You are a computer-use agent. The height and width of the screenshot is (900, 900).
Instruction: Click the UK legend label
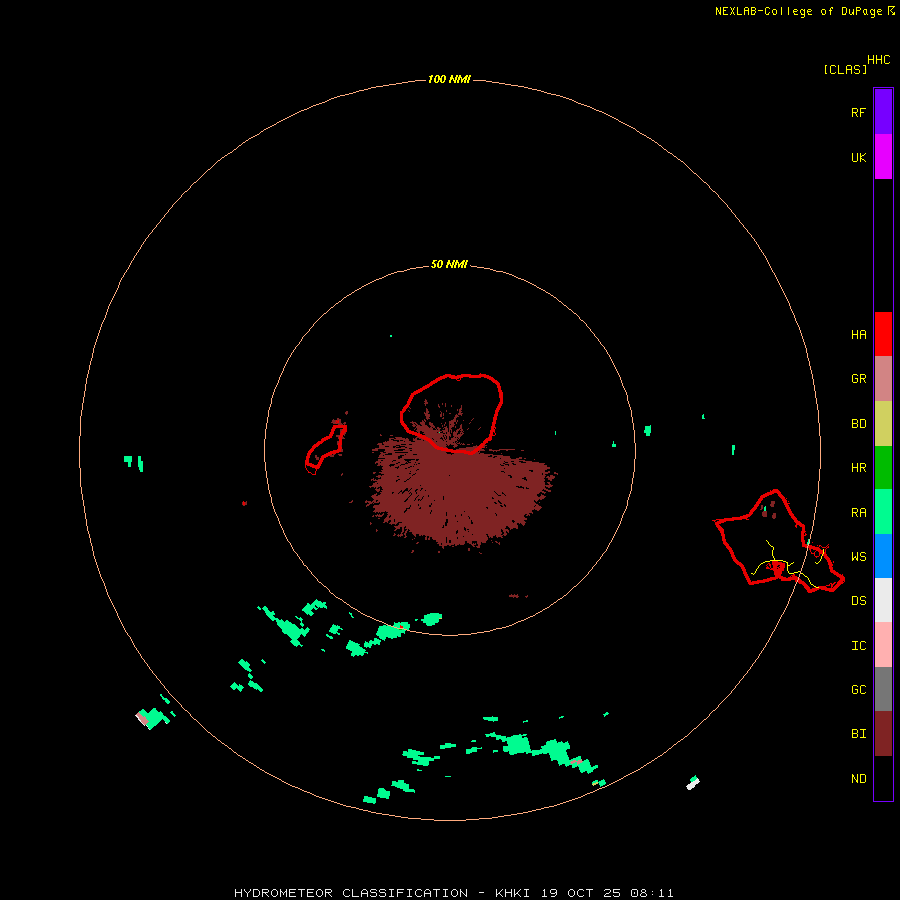click(x=858, y=158)
